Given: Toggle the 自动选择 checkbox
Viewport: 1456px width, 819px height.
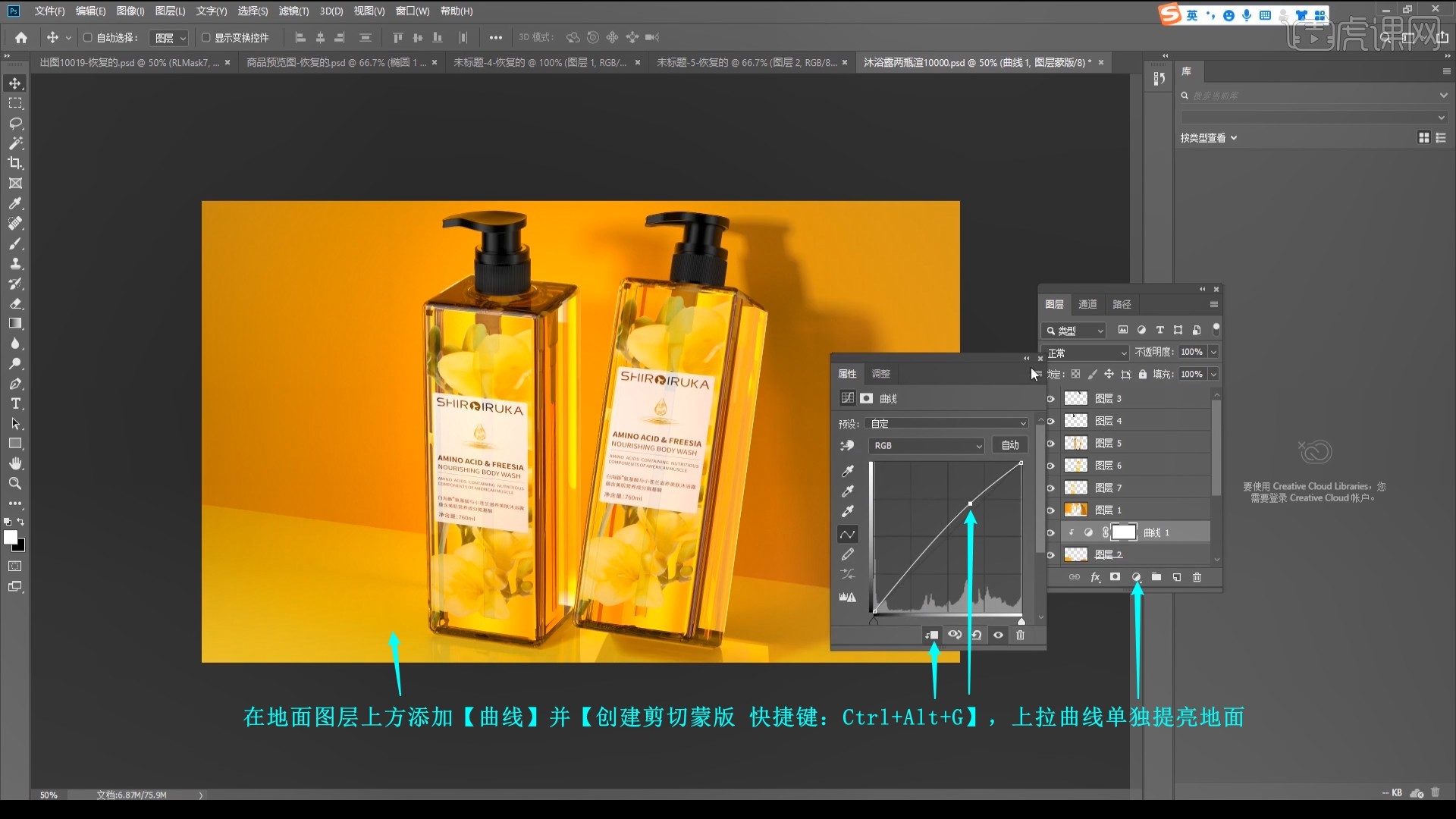Looking at the screenshot, I should click(88, 37).
